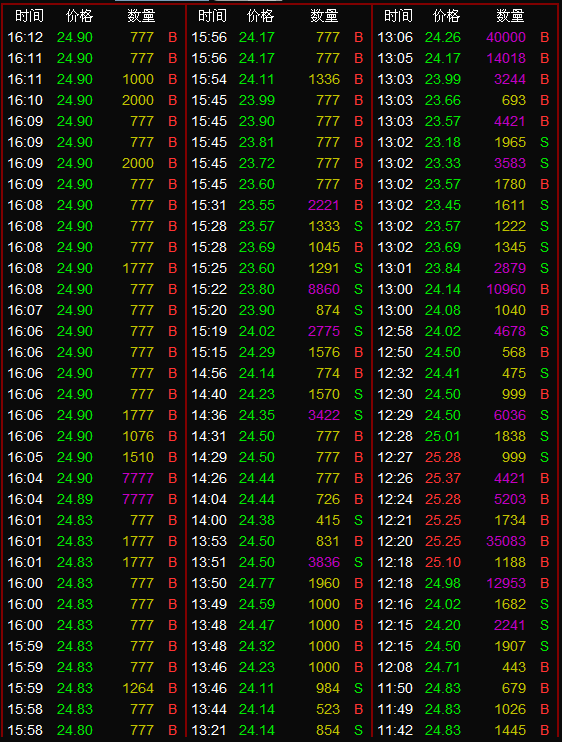Image resolution: width=562 pixels, height=742 pixels.
Task: Click the 6036 sell quantity at 12:29
Action: tap(510, 415)
